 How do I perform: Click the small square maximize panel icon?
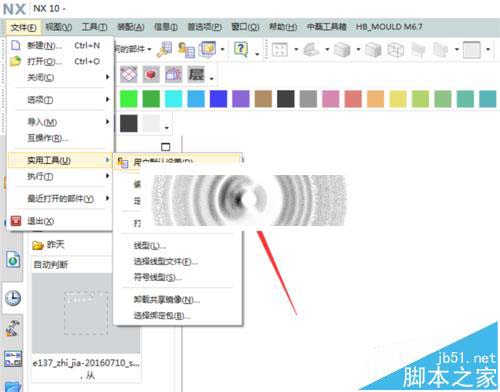click(166, 147)
